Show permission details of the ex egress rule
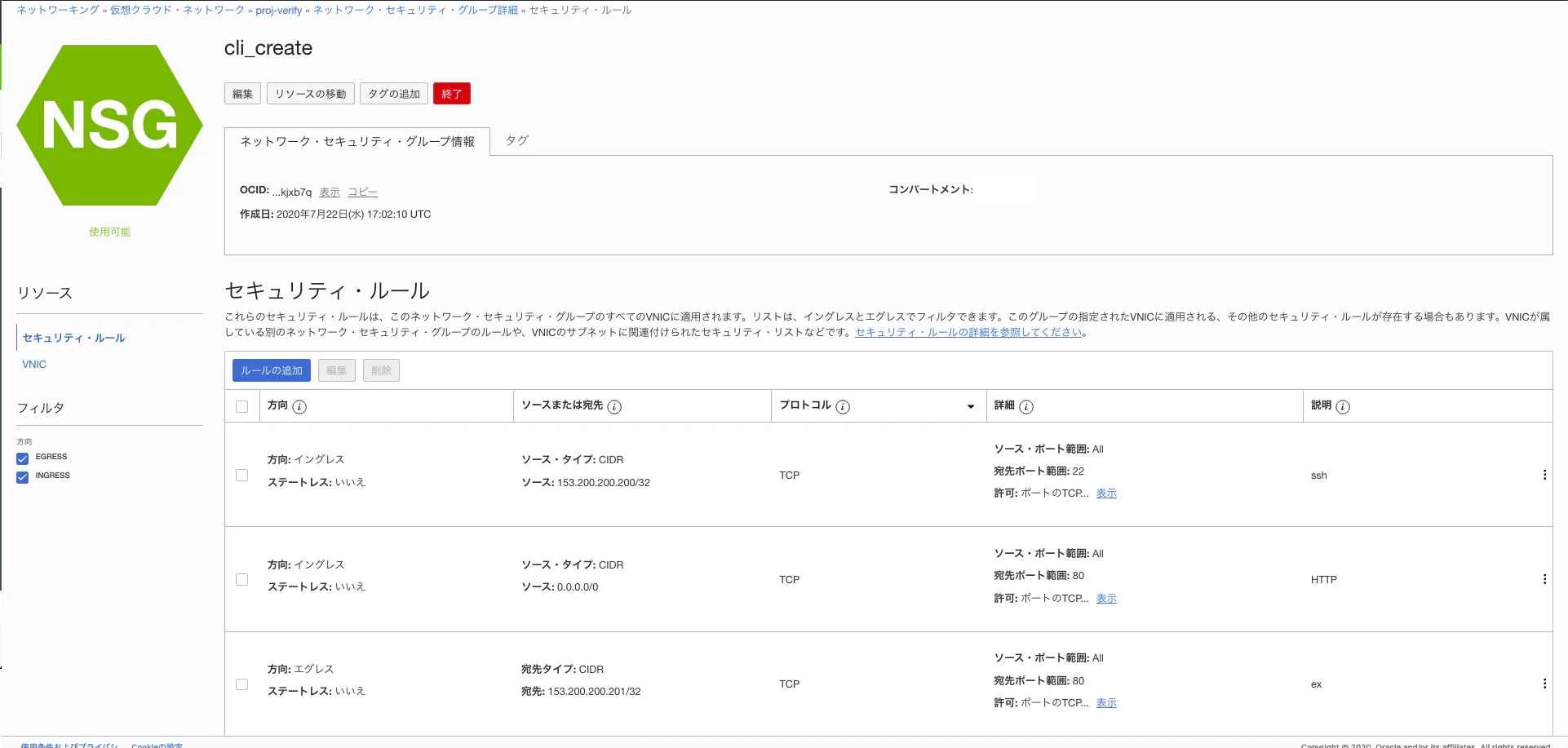Viewport: 1568px width, 748px height. coord(1106,703)
